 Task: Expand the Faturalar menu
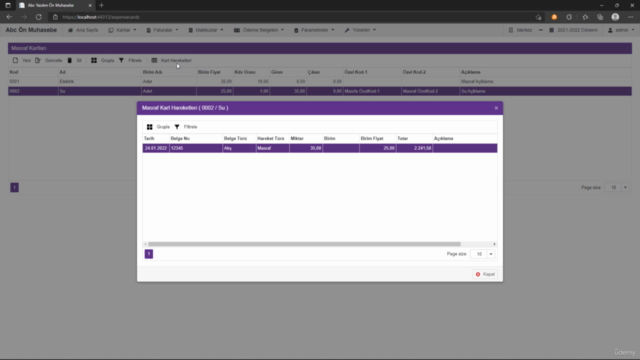[x=162, y=30]
